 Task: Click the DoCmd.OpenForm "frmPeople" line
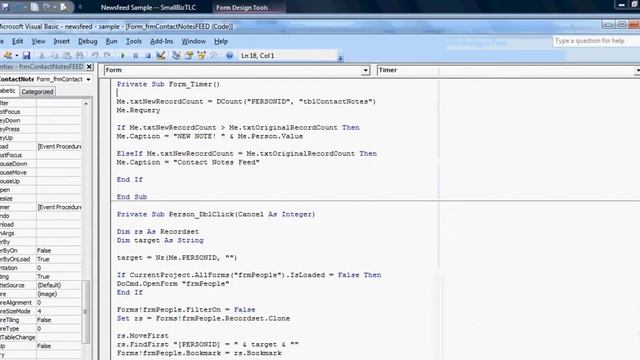pyautogui.click(x=173, y=284)
